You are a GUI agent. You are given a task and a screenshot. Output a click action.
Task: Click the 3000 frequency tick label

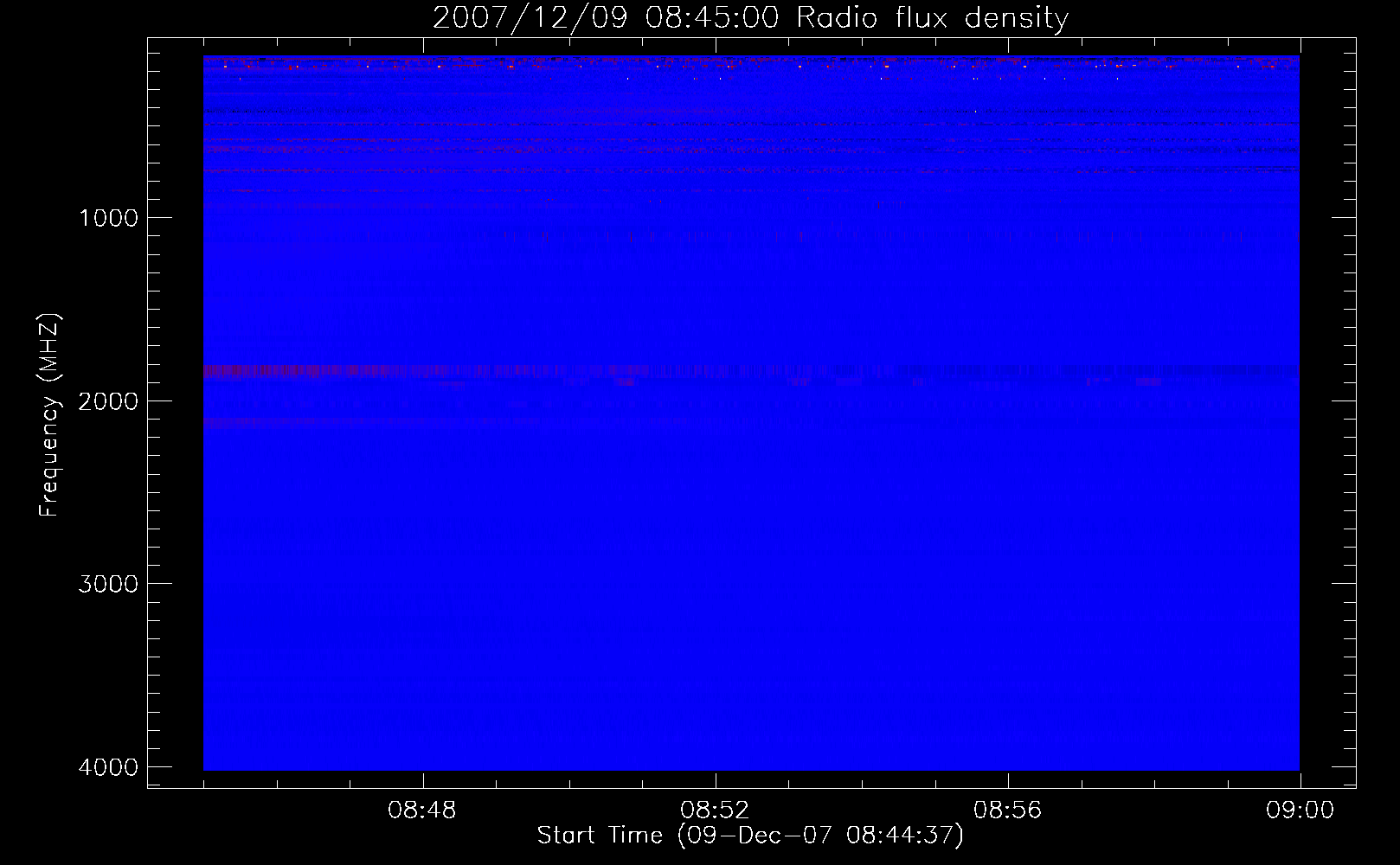108,584
